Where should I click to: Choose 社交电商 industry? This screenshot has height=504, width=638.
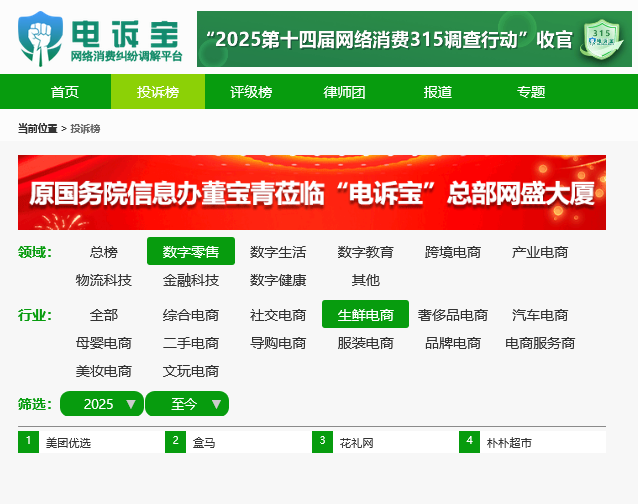click(x=278, y=314)
